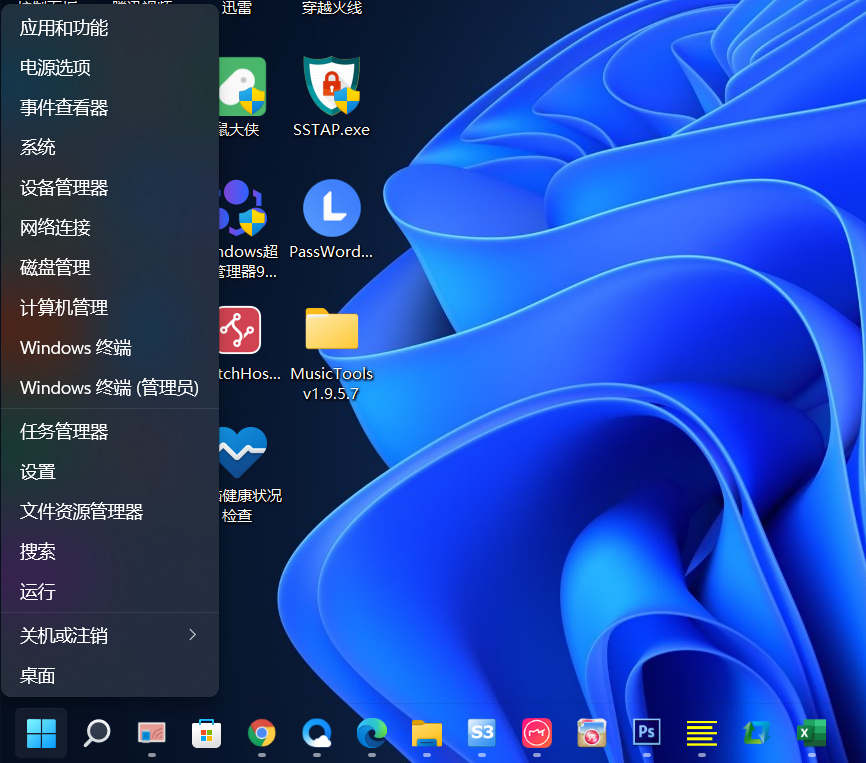Image resolution: width=866 pixels, height=763 pixels.
Task: Open Photoshop from the taskbar
Action: click(646, 733)
